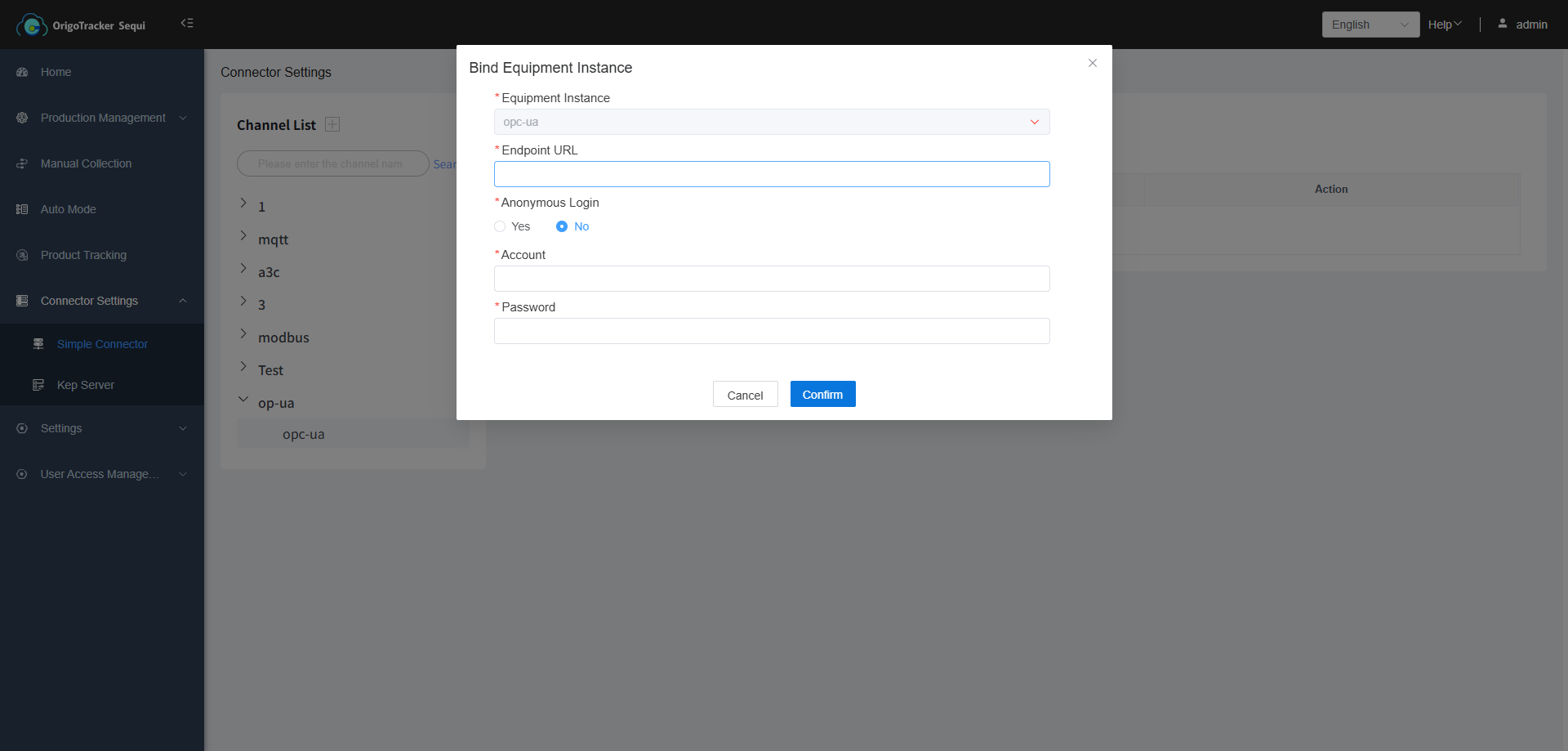Open the English language dropdown
Viewport: 1568px width, 751px height.
(1370, 25)
